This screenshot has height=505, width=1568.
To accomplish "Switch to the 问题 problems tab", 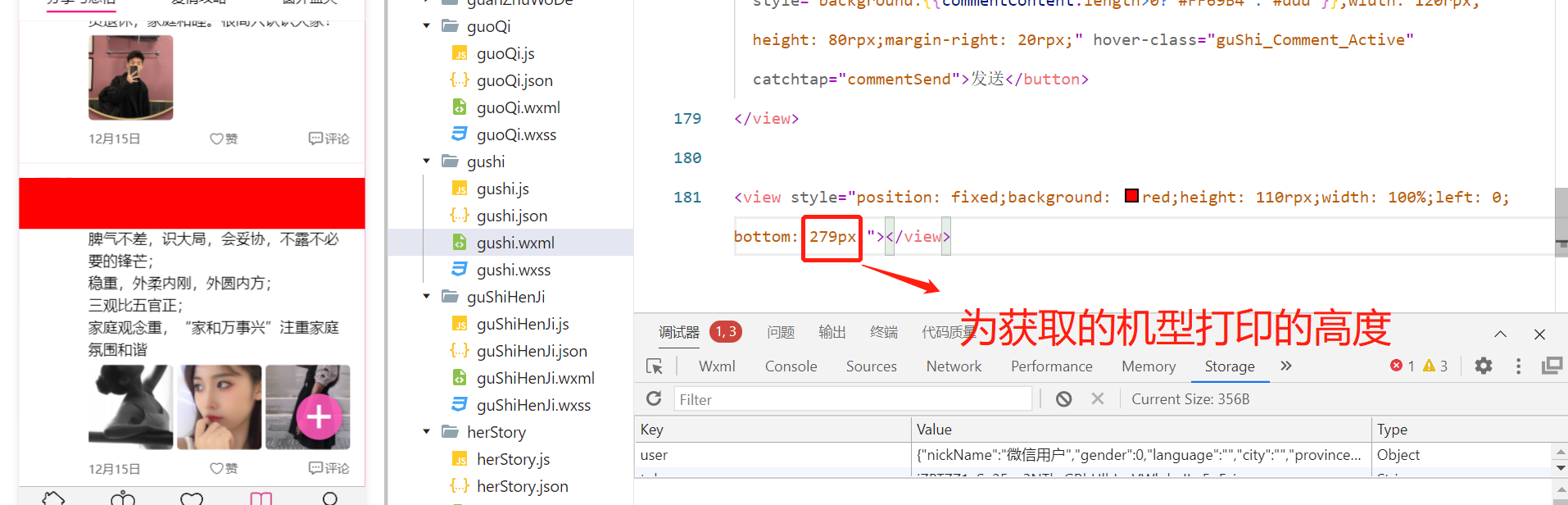I will tap(781, 332).
